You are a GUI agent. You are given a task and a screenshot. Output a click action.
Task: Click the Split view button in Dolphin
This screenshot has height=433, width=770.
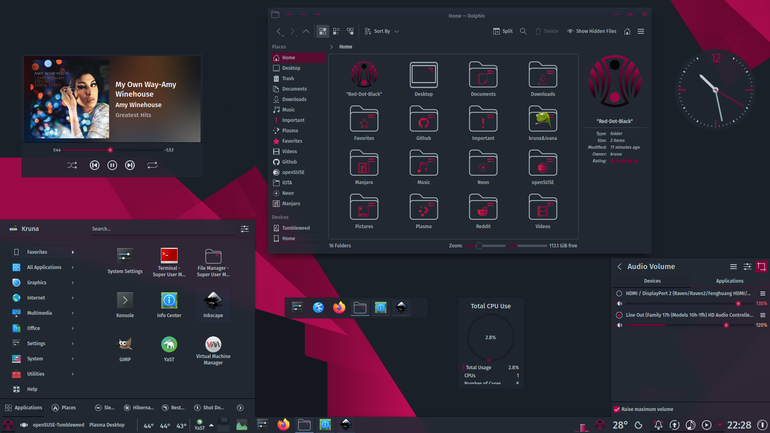click(503, 31)
